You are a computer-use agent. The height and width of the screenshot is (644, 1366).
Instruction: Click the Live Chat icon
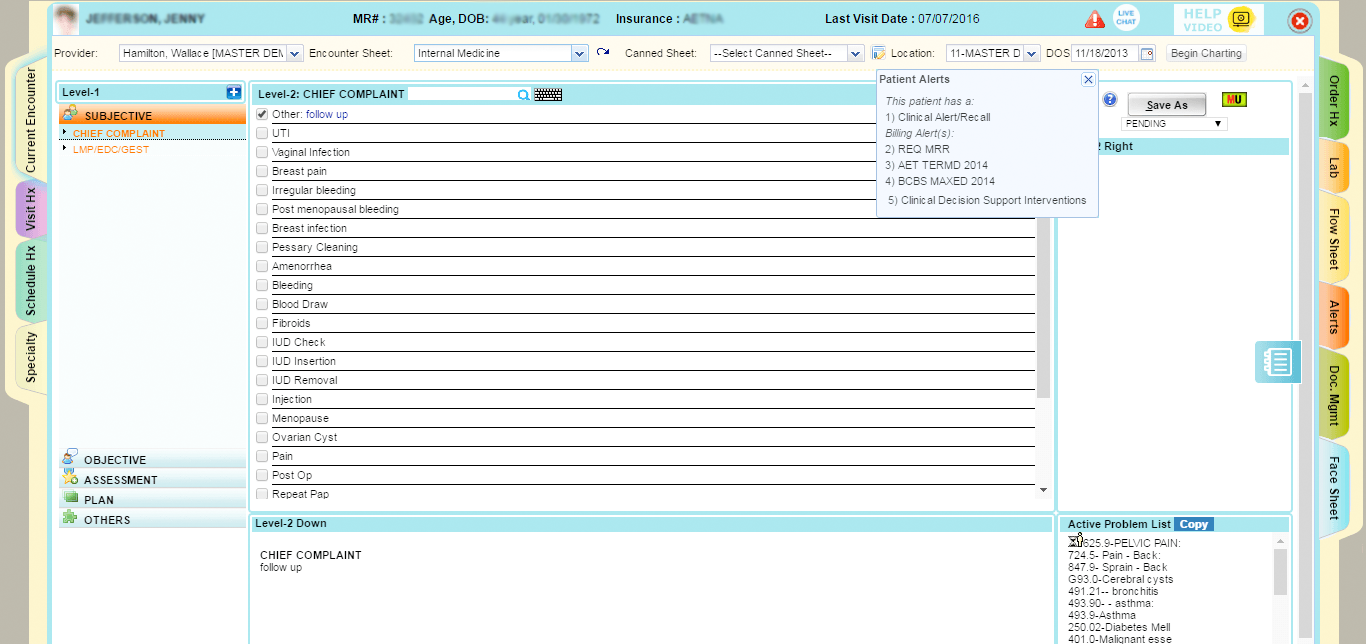tap(1127, 17)
